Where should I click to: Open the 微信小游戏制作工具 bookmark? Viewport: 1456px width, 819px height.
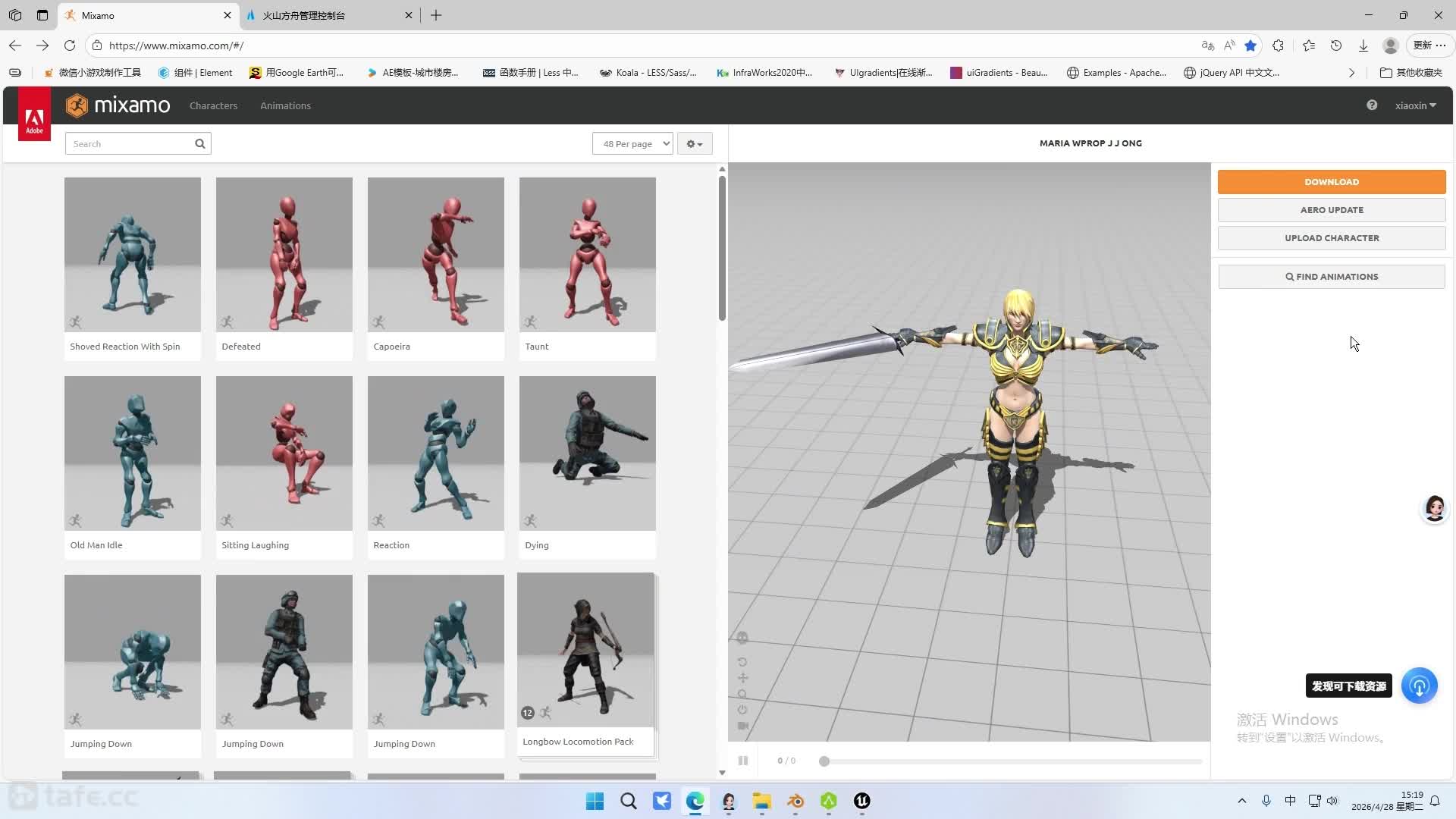pos(93,73)
